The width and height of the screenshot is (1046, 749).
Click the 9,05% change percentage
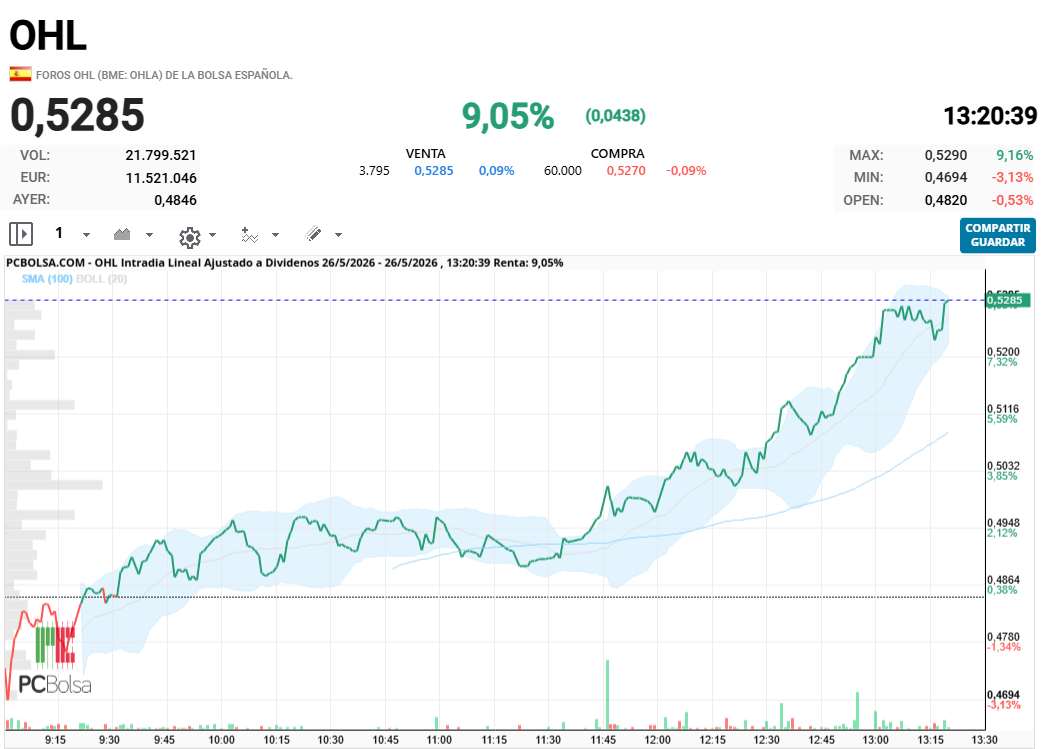pos(508,116)
